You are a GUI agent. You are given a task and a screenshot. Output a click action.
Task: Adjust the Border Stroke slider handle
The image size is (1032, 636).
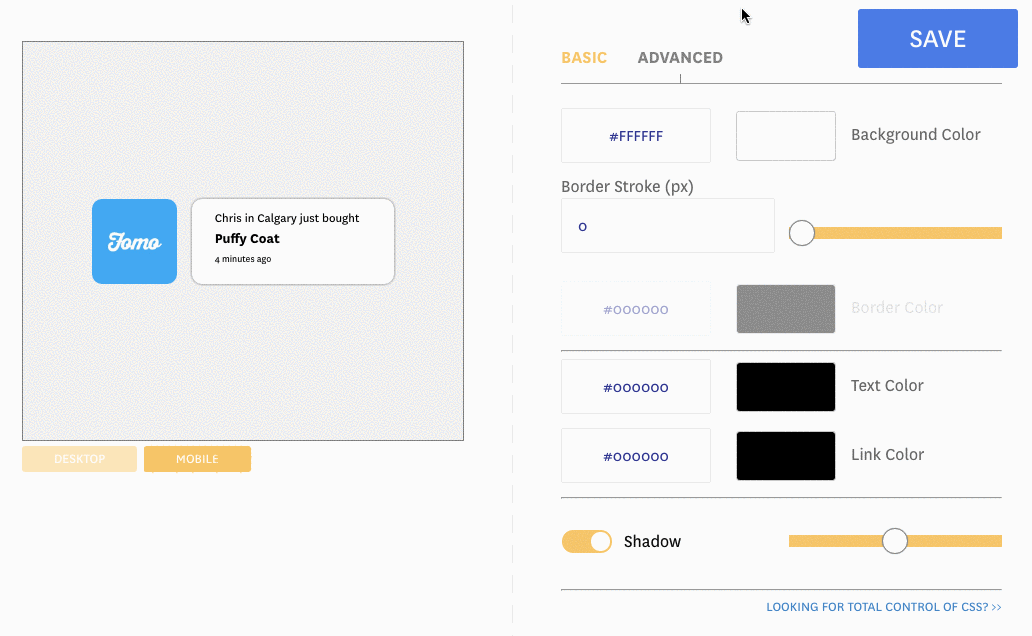pyautogui.click(x=801, y=232)
